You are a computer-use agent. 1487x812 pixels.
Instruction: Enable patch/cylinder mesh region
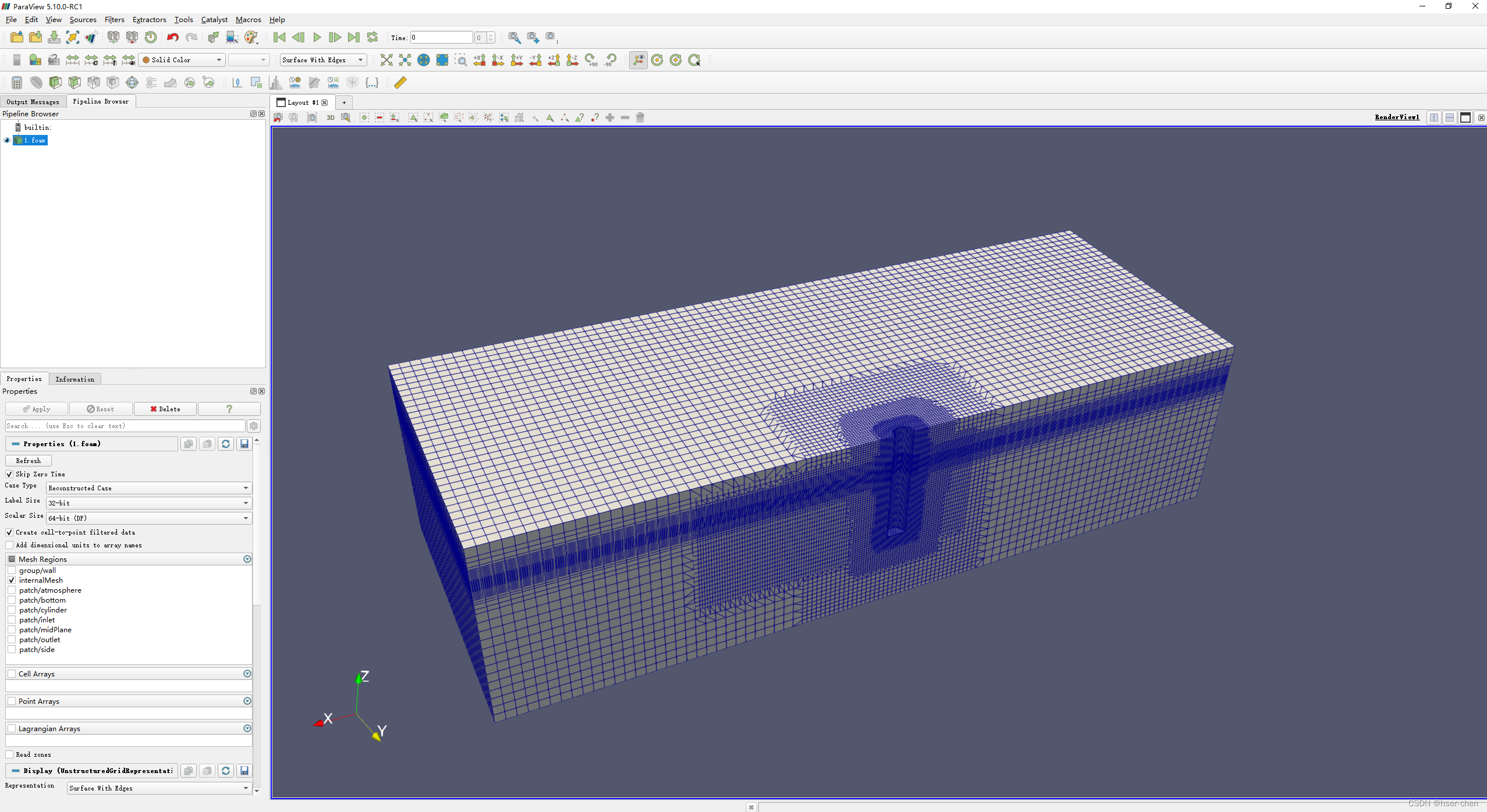click(x=12, y=610)
